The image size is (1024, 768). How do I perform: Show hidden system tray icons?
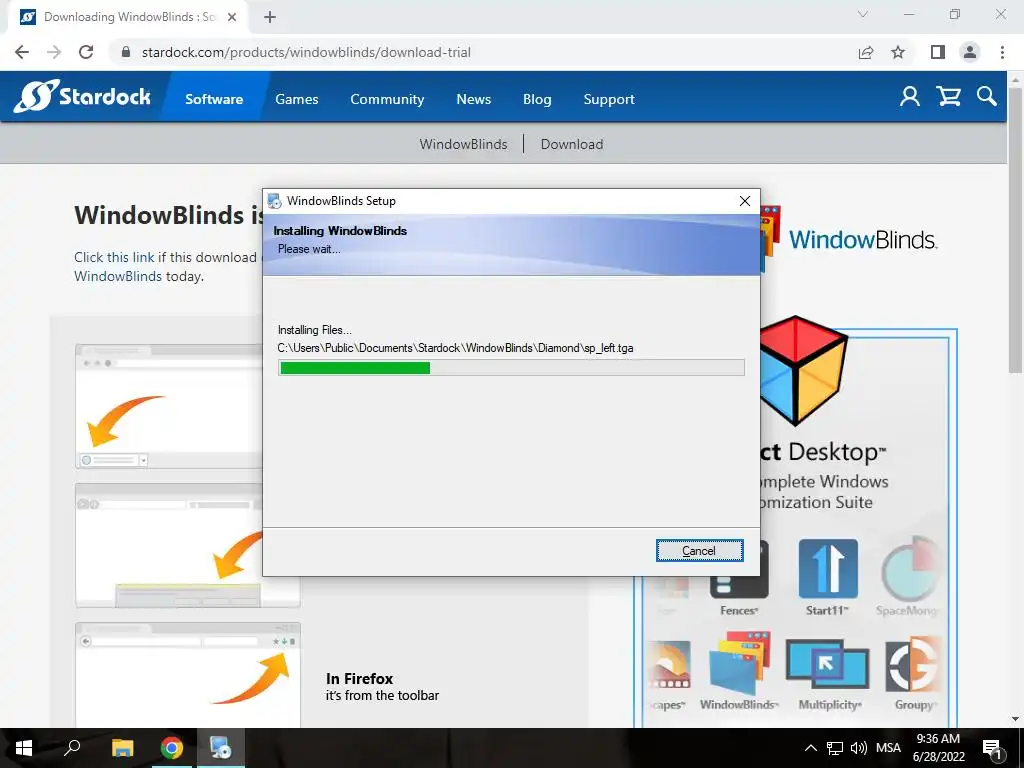[810, 748]
